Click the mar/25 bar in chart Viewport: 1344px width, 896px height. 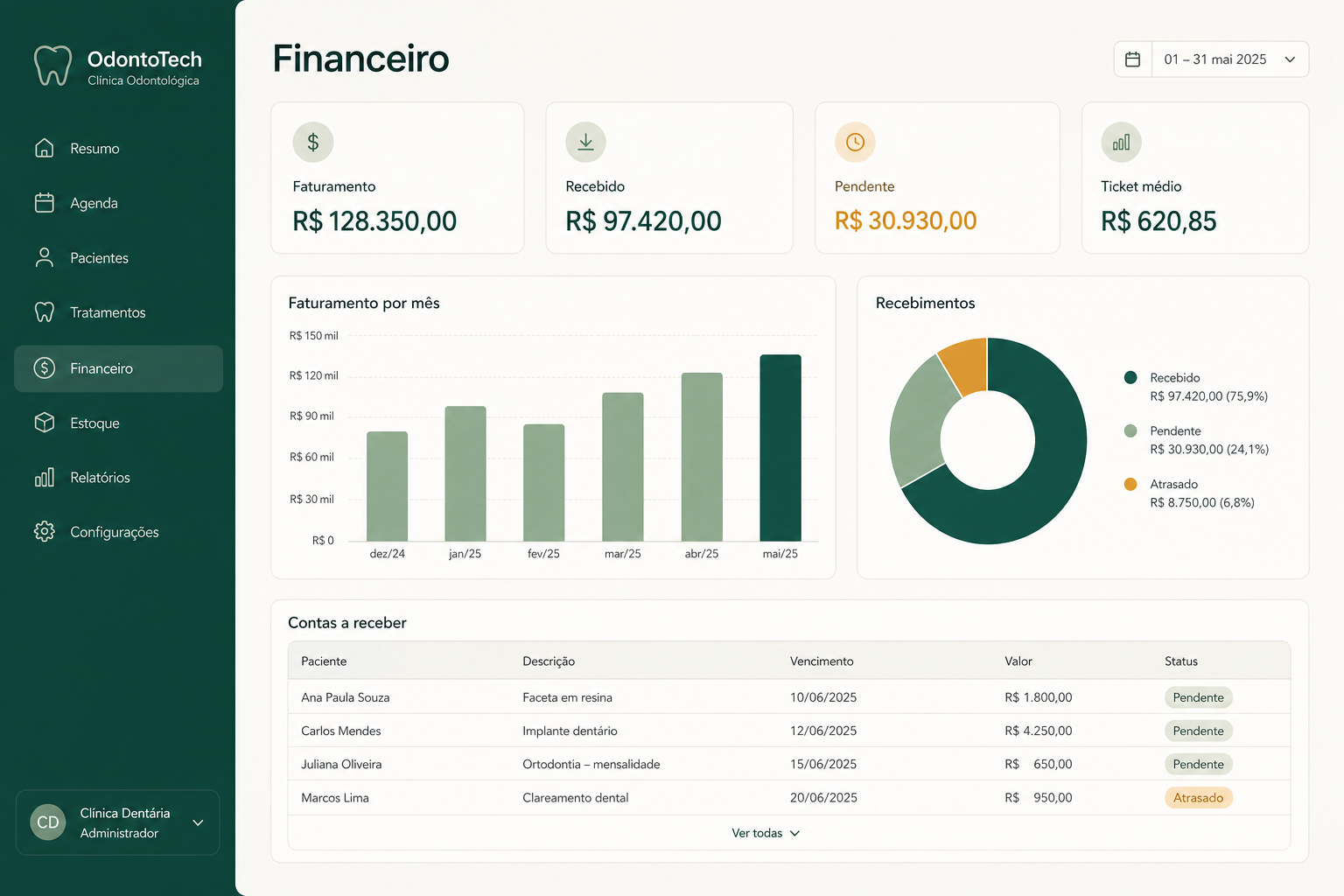point(623,466)
